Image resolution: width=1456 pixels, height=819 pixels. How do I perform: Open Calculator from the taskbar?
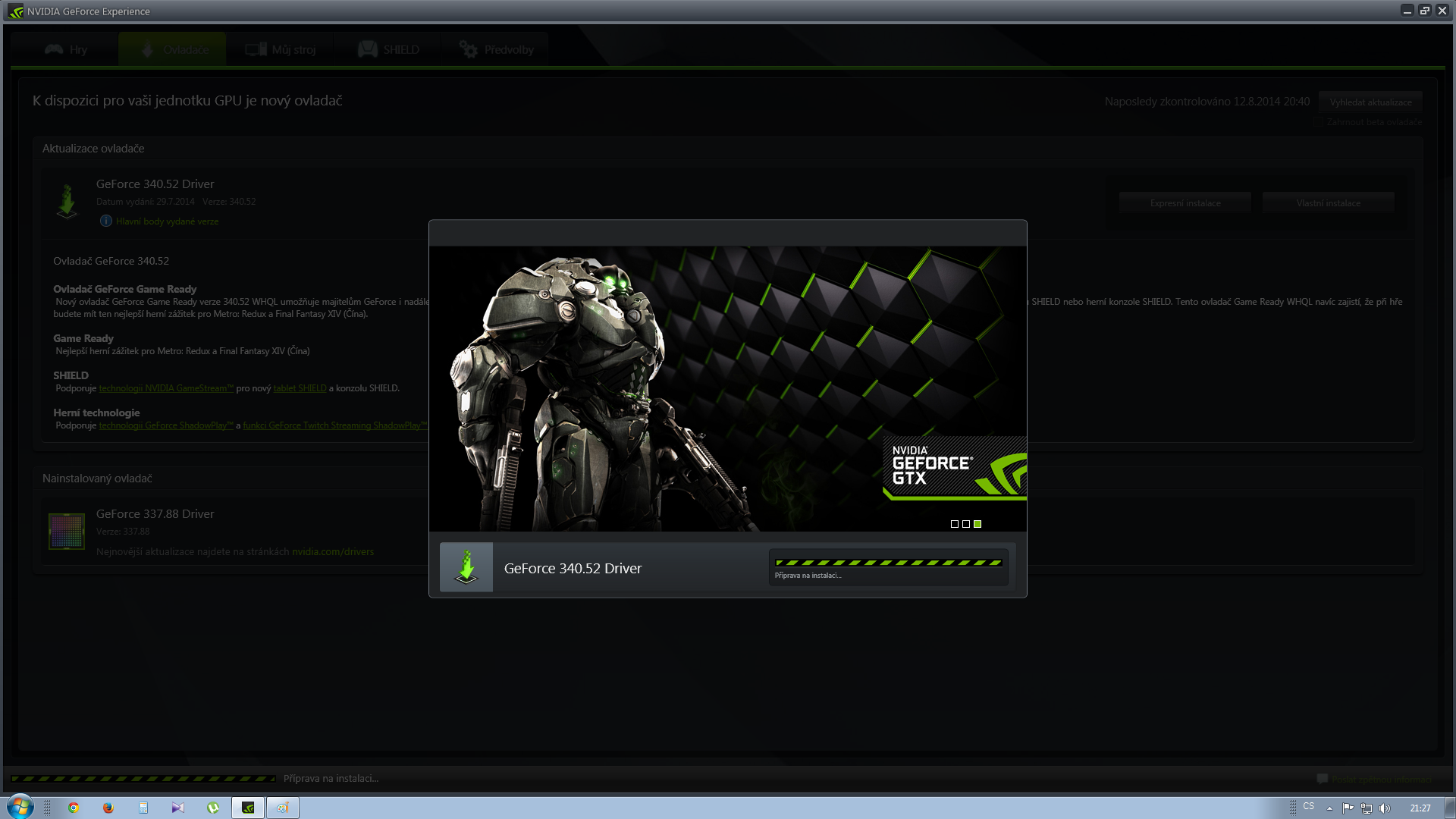(x=143, y=808)
